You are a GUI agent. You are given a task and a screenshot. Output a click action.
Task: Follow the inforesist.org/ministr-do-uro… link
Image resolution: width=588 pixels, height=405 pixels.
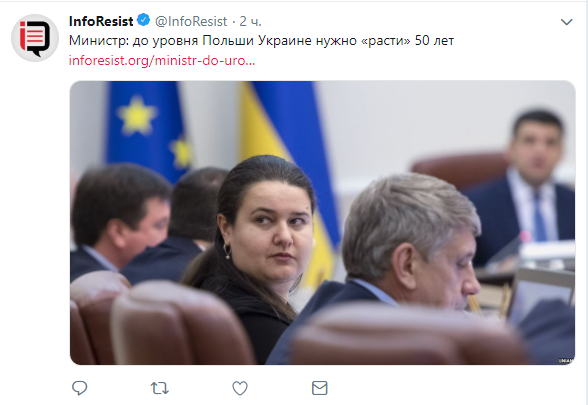(x=162, y=60)
